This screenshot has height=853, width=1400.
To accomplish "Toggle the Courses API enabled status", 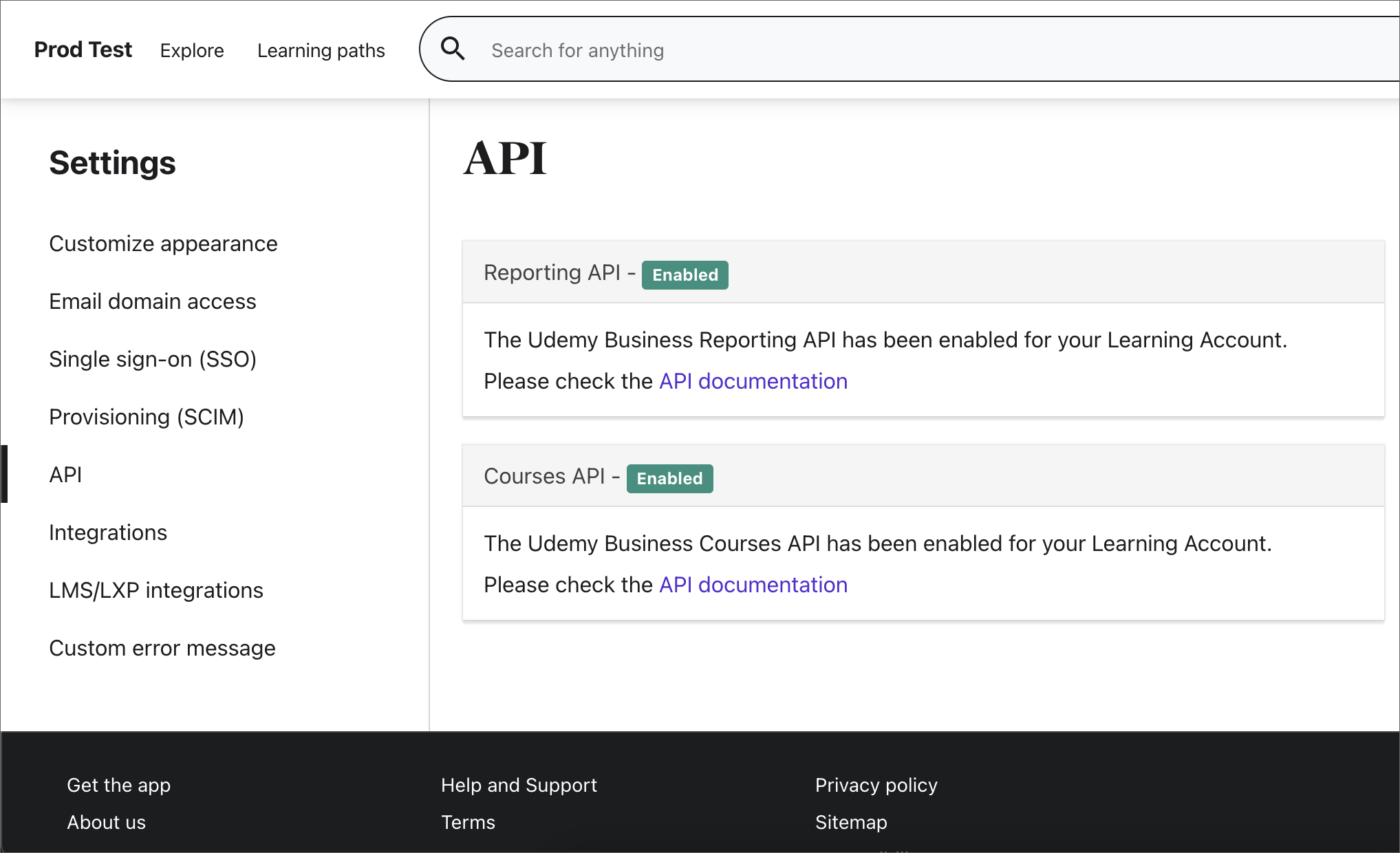I will pyautogui.click(x=669, y=477).
